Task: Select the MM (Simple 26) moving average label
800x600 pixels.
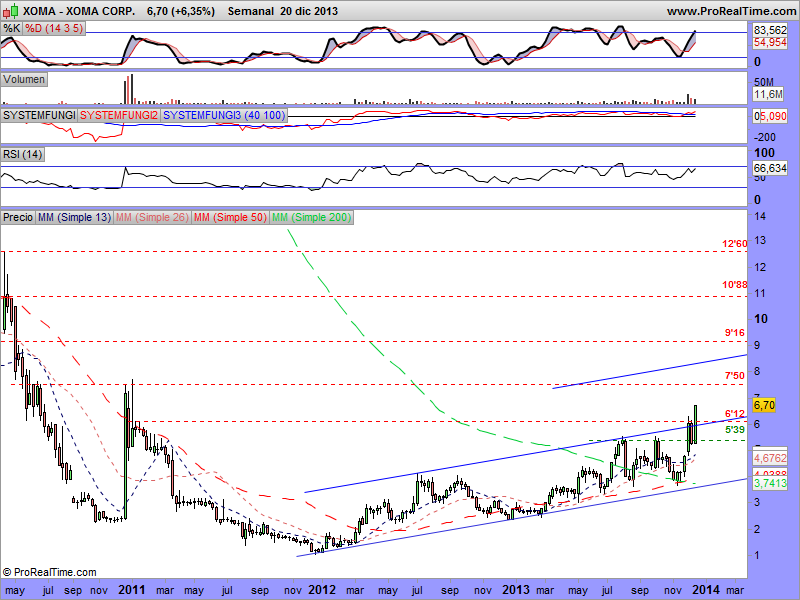Action: click(152, 217)
